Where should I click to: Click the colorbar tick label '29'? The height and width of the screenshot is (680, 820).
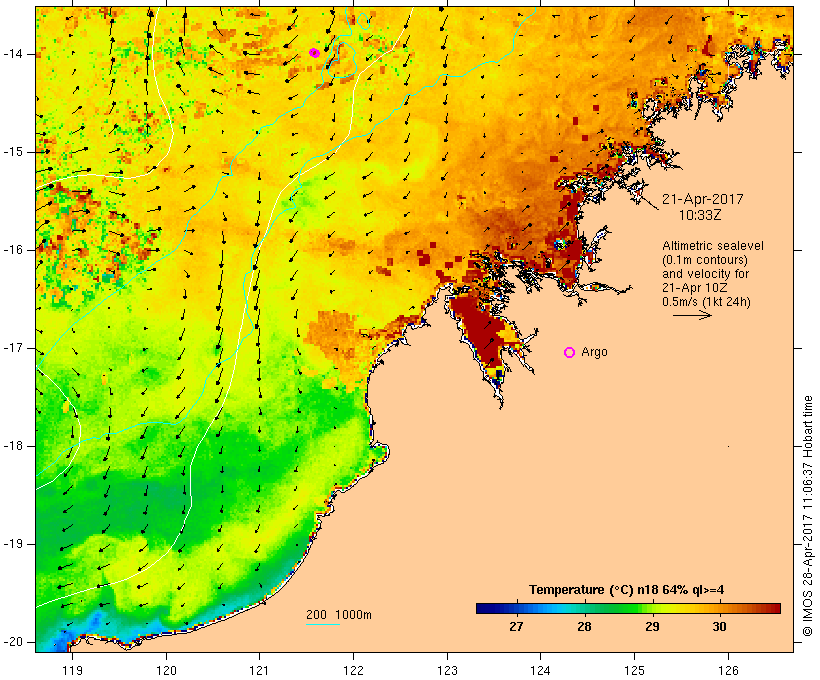click(x=652, y=626)
